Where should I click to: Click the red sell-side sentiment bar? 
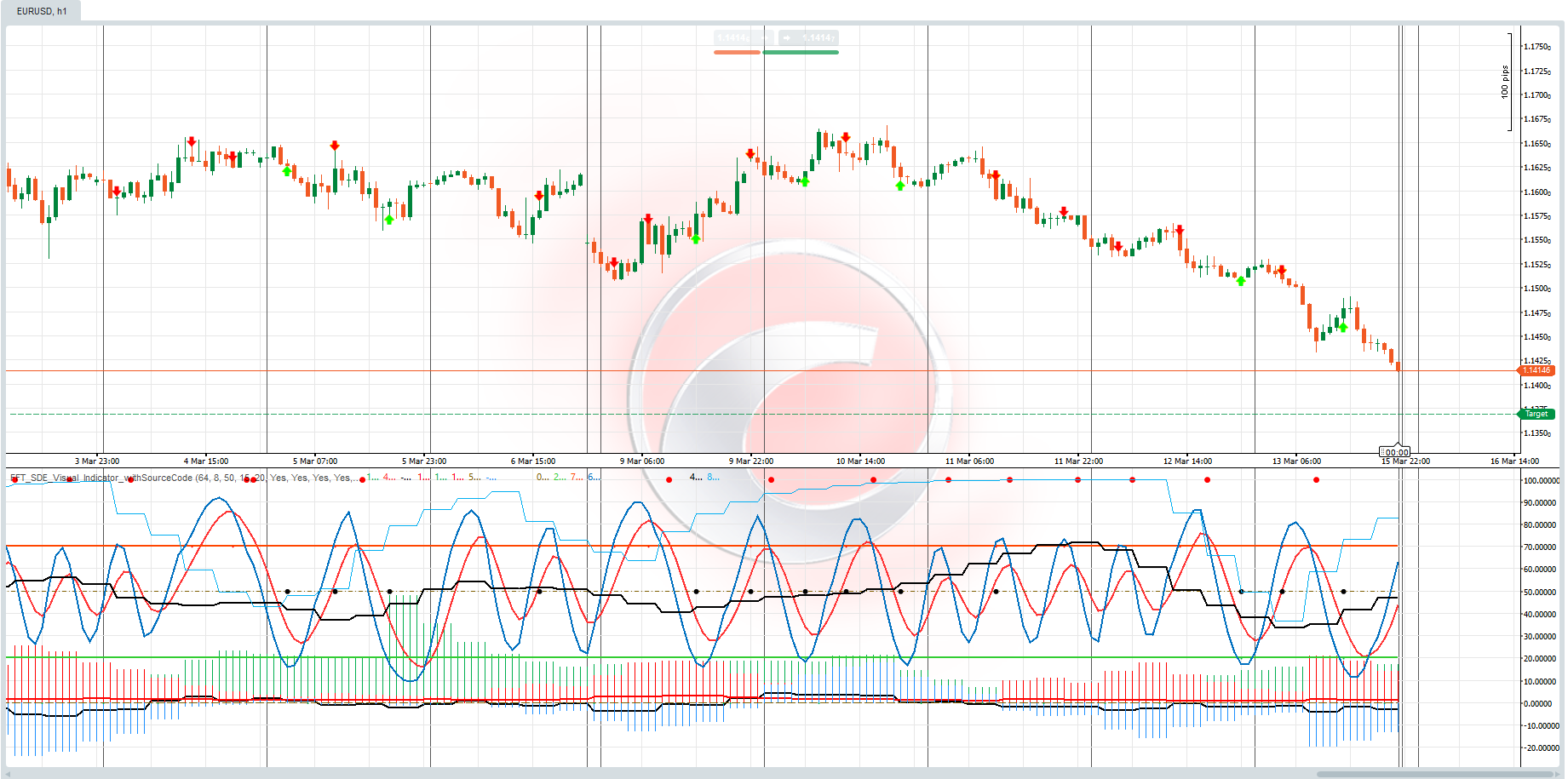tap(737, 52)
